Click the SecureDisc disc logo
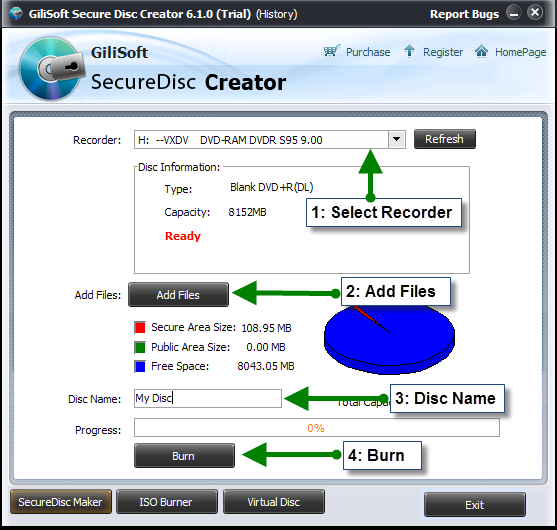The width and height of the screenshot is (557, 530). pos(51,69)
